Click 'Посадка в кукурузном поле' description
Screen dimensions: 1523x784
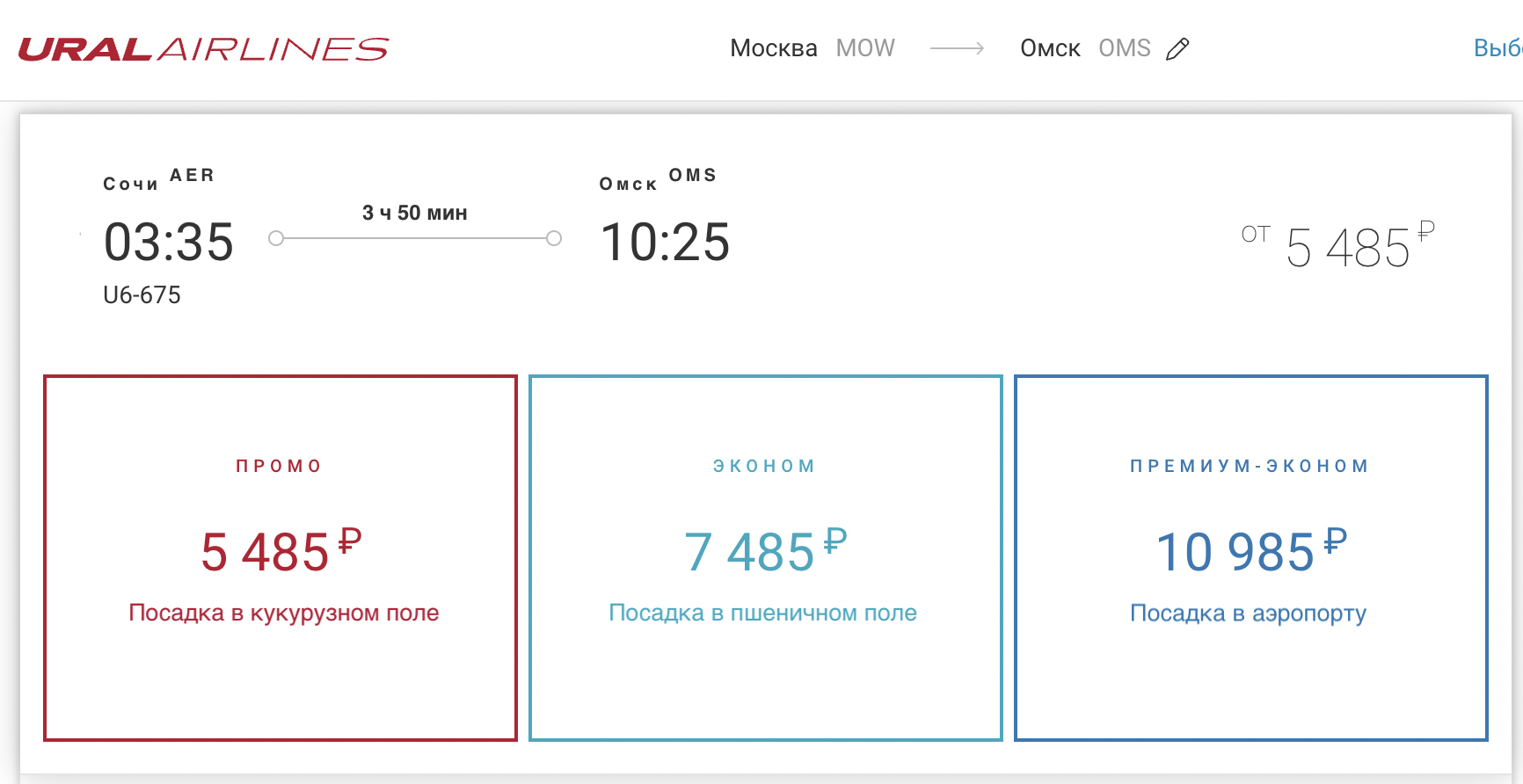click(x=283, y=613)
